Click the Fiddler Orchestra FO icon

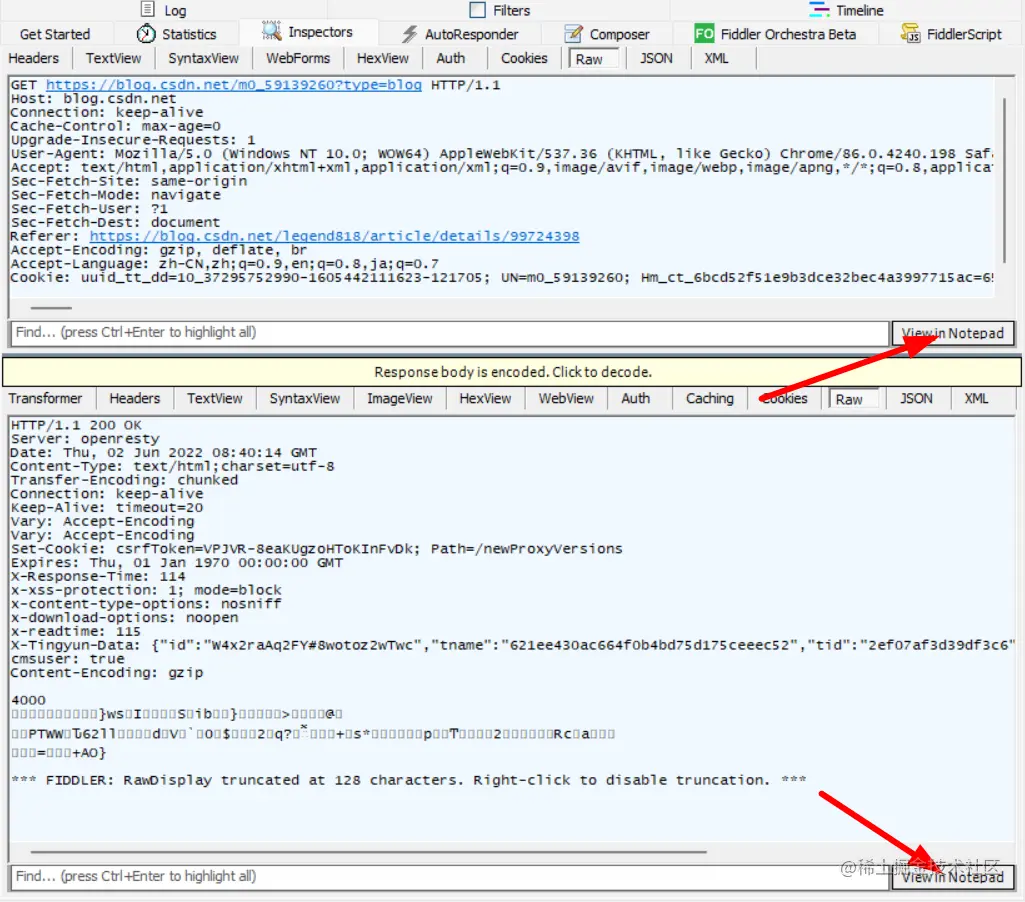point(704,34)
